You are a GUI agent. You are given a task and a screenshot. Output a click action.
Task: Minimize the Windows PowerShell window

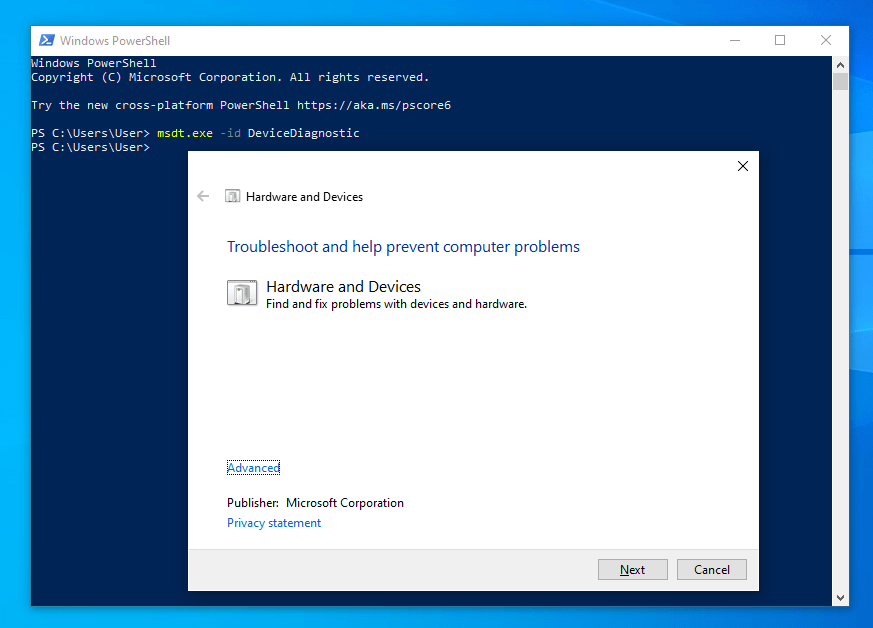(x=735, y=41)
